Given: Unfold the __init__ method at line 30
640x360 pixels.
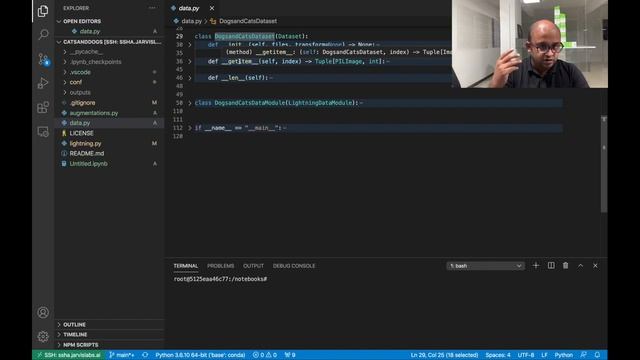Looking at the screenshot, I should pyautogui.click(x=190, y=45).
